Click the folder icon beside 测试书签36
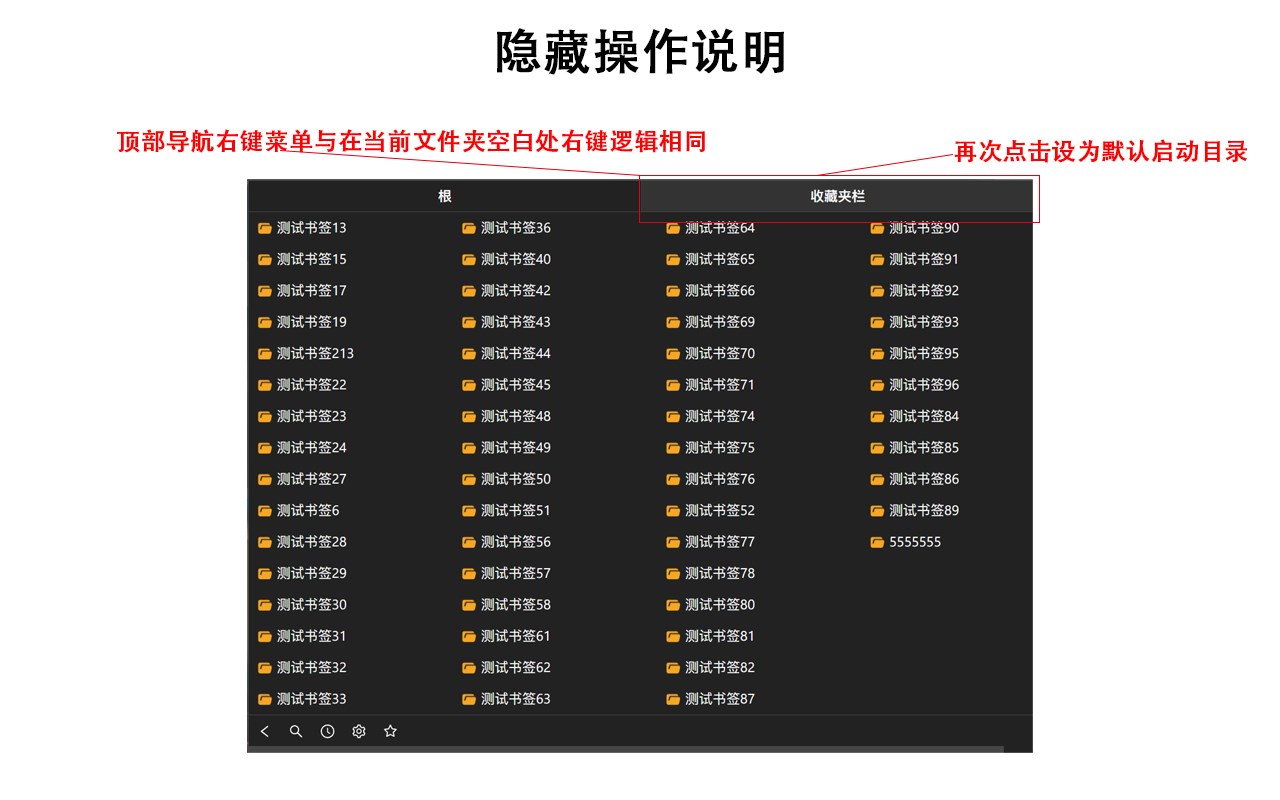 coord(468,227)
